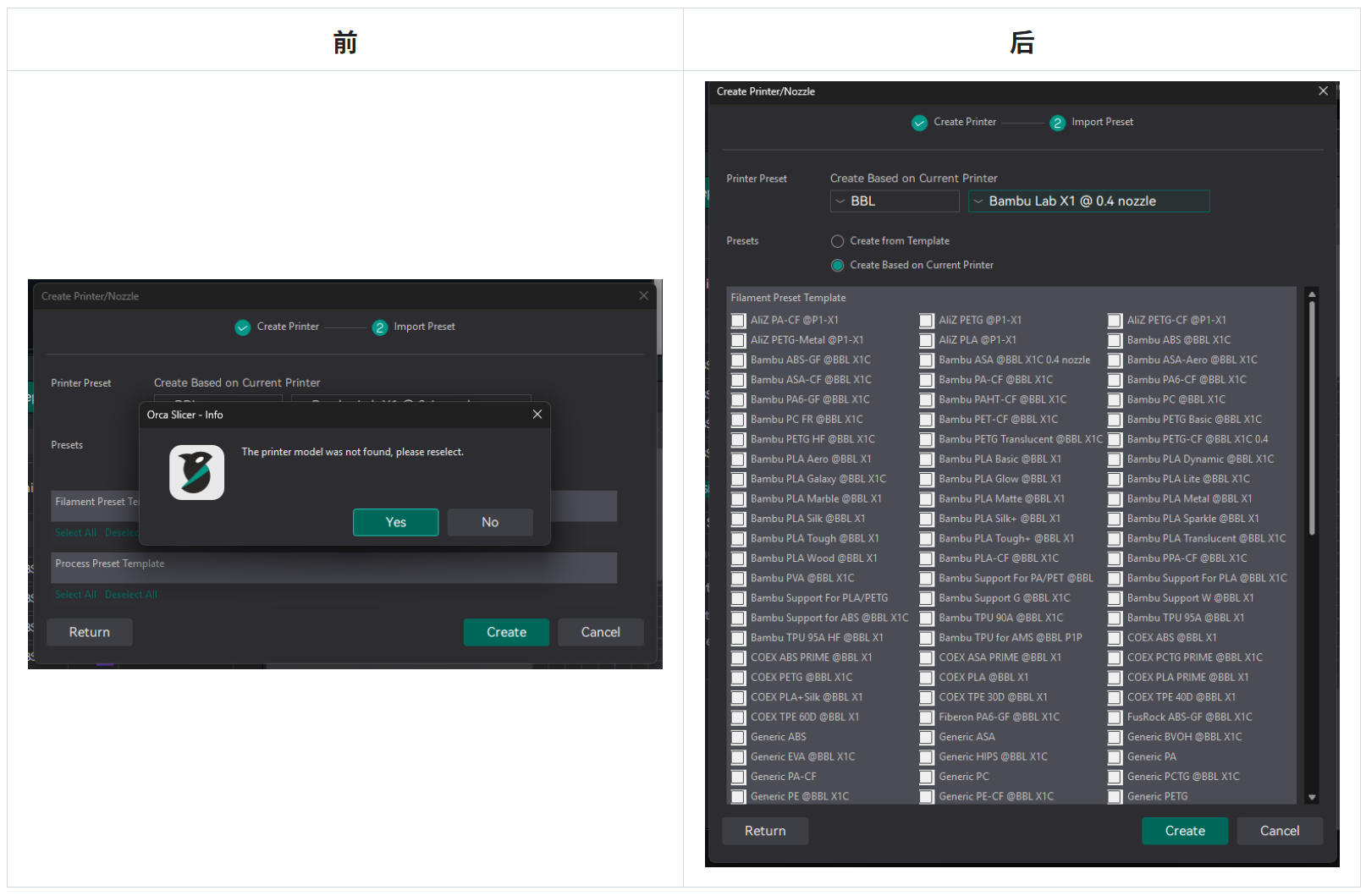
Task: Check AliZ PETG @P1-X1
Action: click(x=927, y=321)
